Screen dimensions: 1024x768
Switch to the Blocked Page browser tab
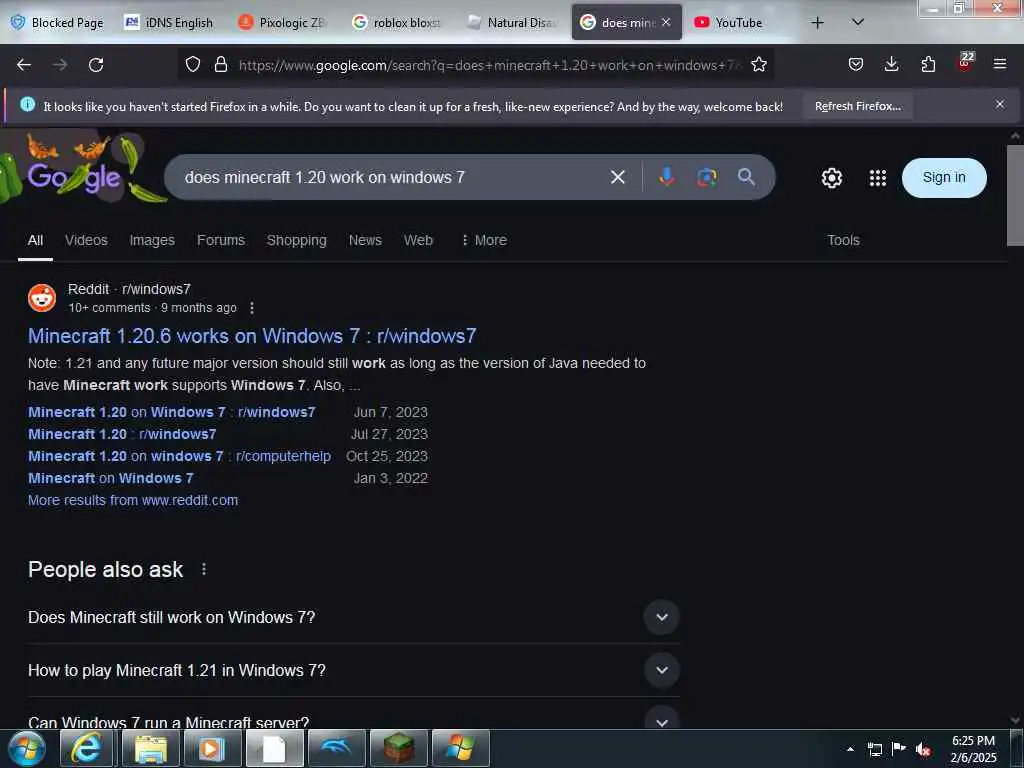pos(57,23)
